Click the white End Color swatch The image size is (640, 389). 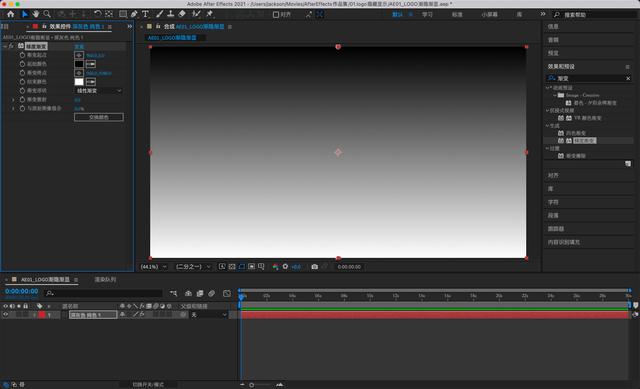coord(79,82)
